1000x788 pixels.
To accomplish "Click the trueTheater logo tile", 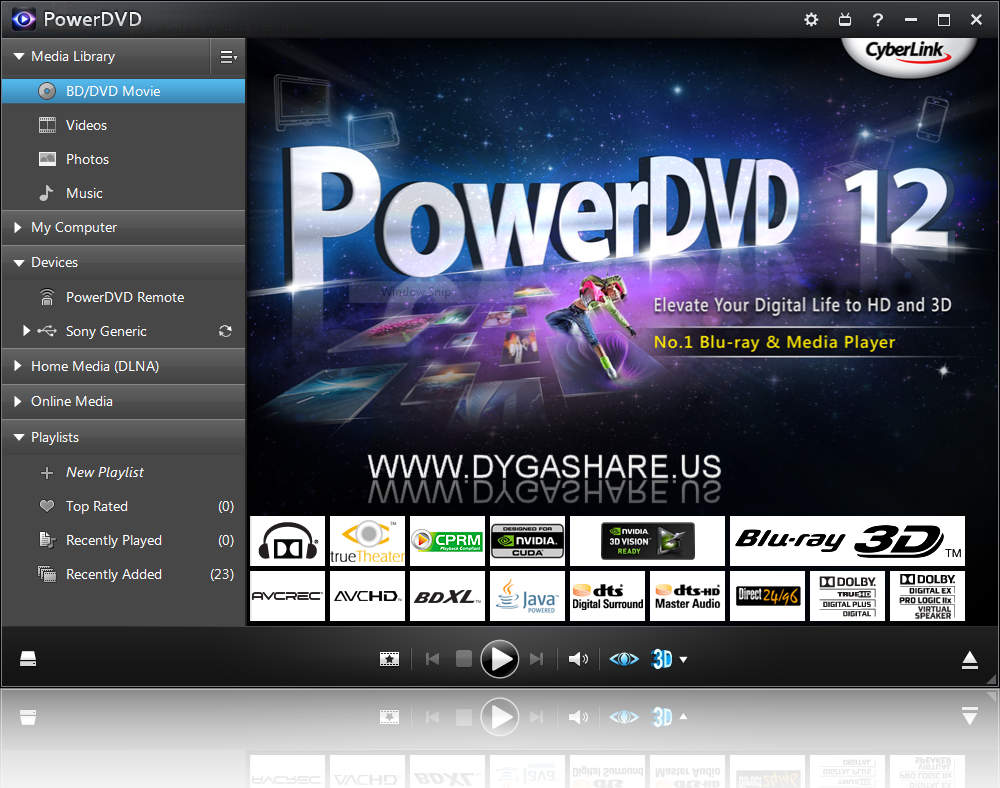I will (367, 541).
